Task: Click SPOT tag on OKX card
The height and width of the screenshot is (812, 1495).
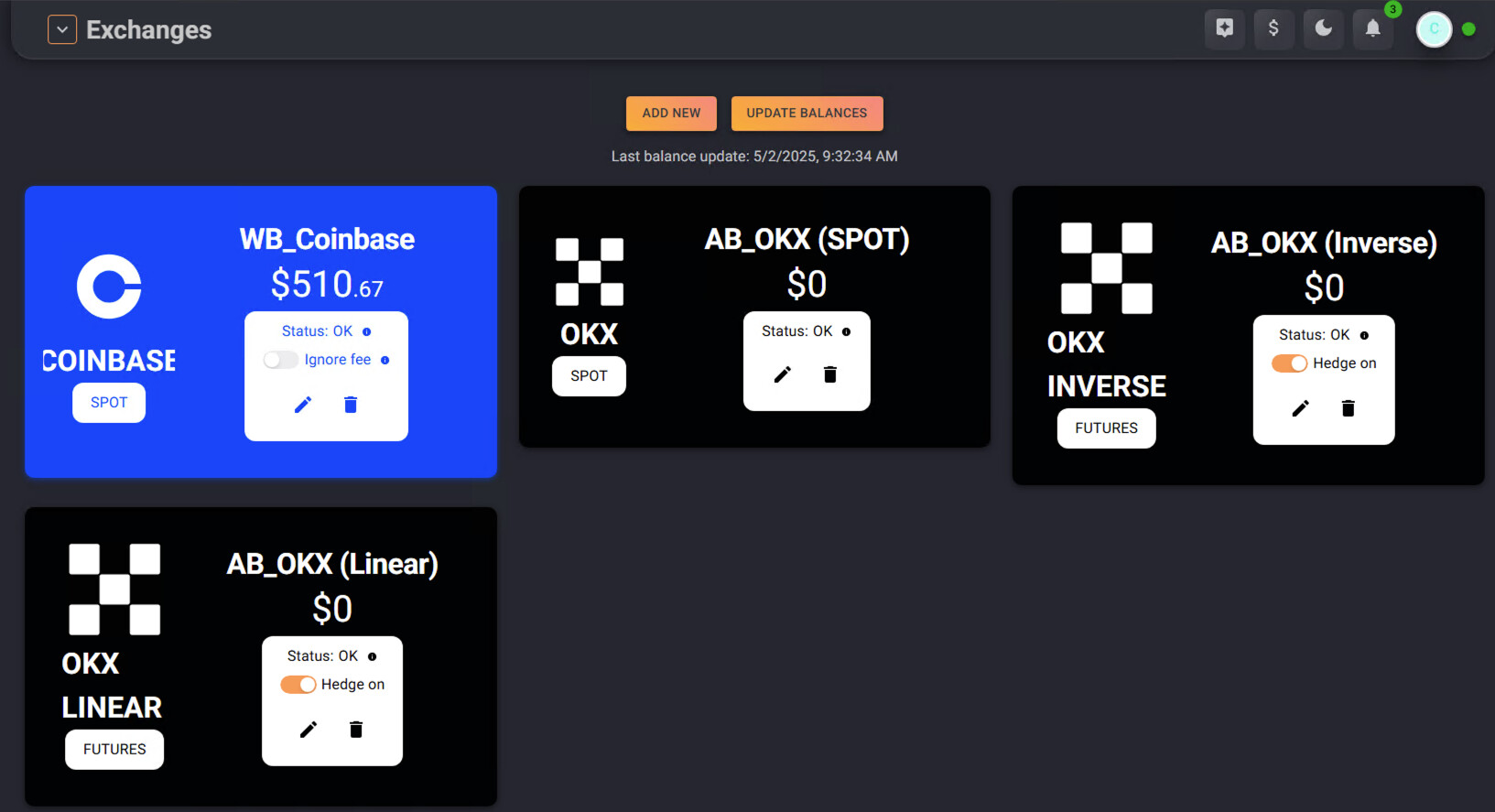Action: click(589, 376)
